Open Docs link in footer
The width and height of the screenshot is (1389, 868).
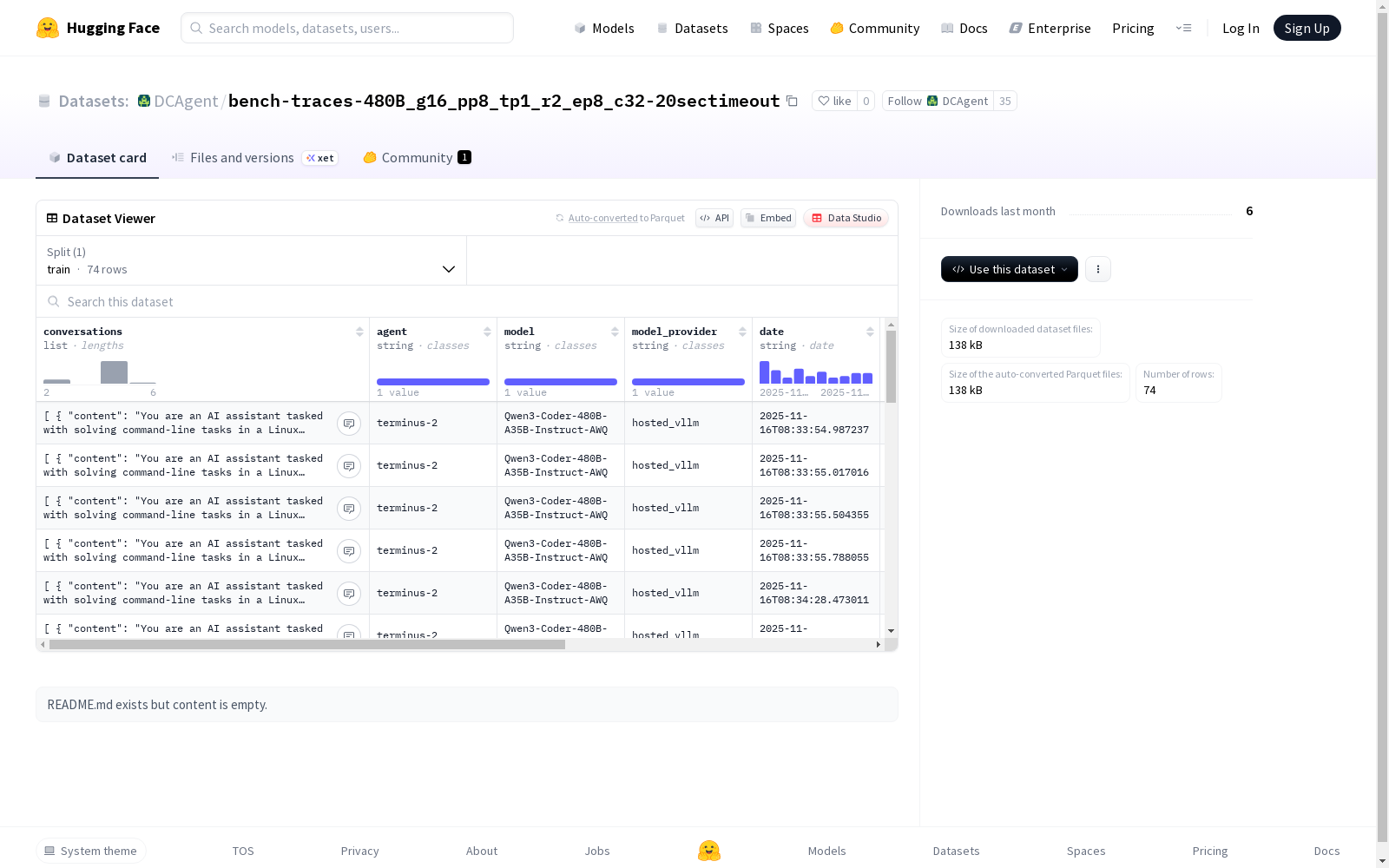(x=1326, y=851)
